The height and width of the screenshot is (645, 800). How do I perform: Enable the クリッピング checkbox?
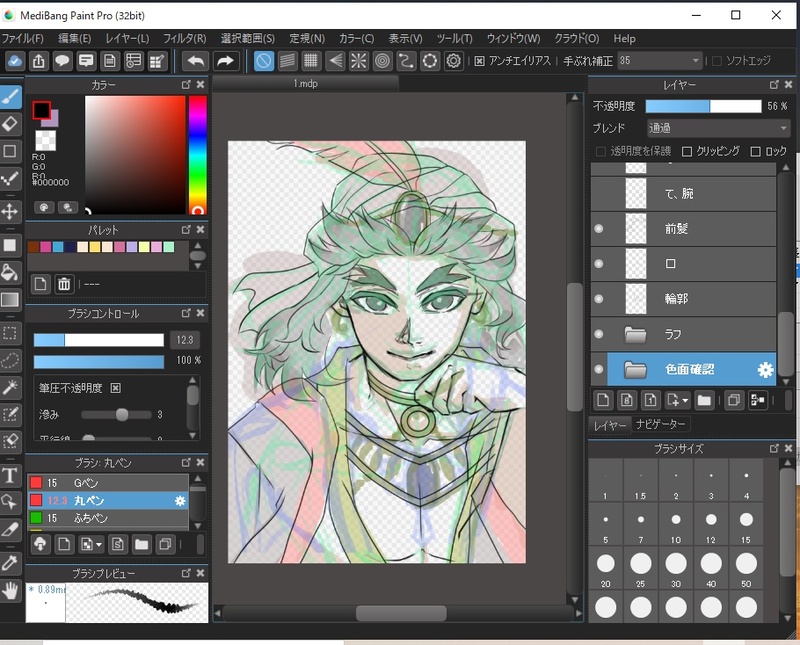tap(687, 151)
